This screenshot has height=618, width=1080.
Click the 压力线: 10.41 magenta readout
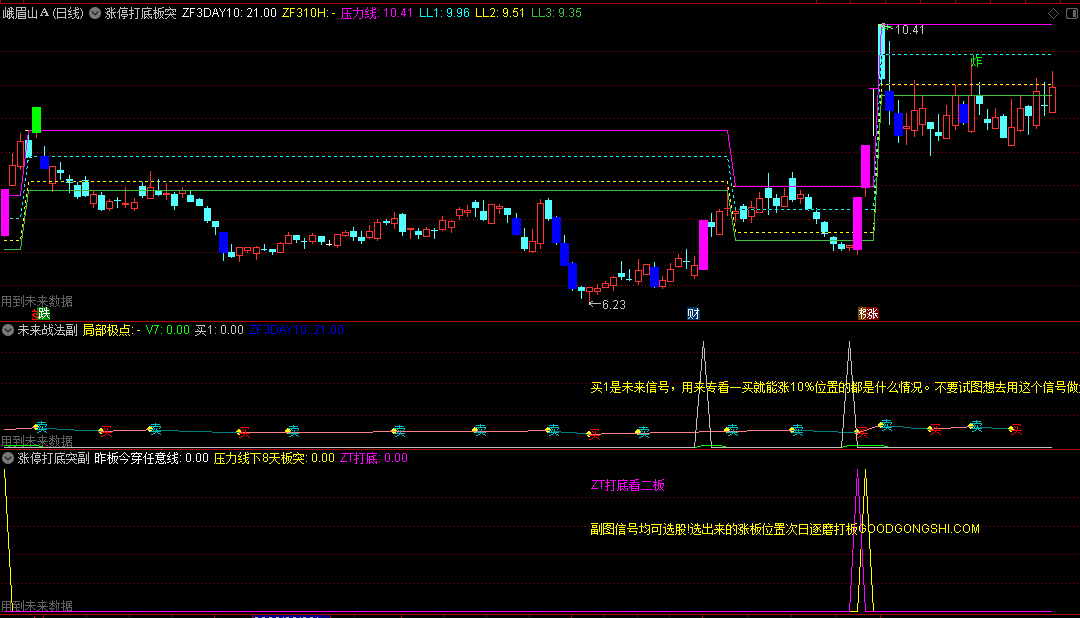(x=377, y=13)
